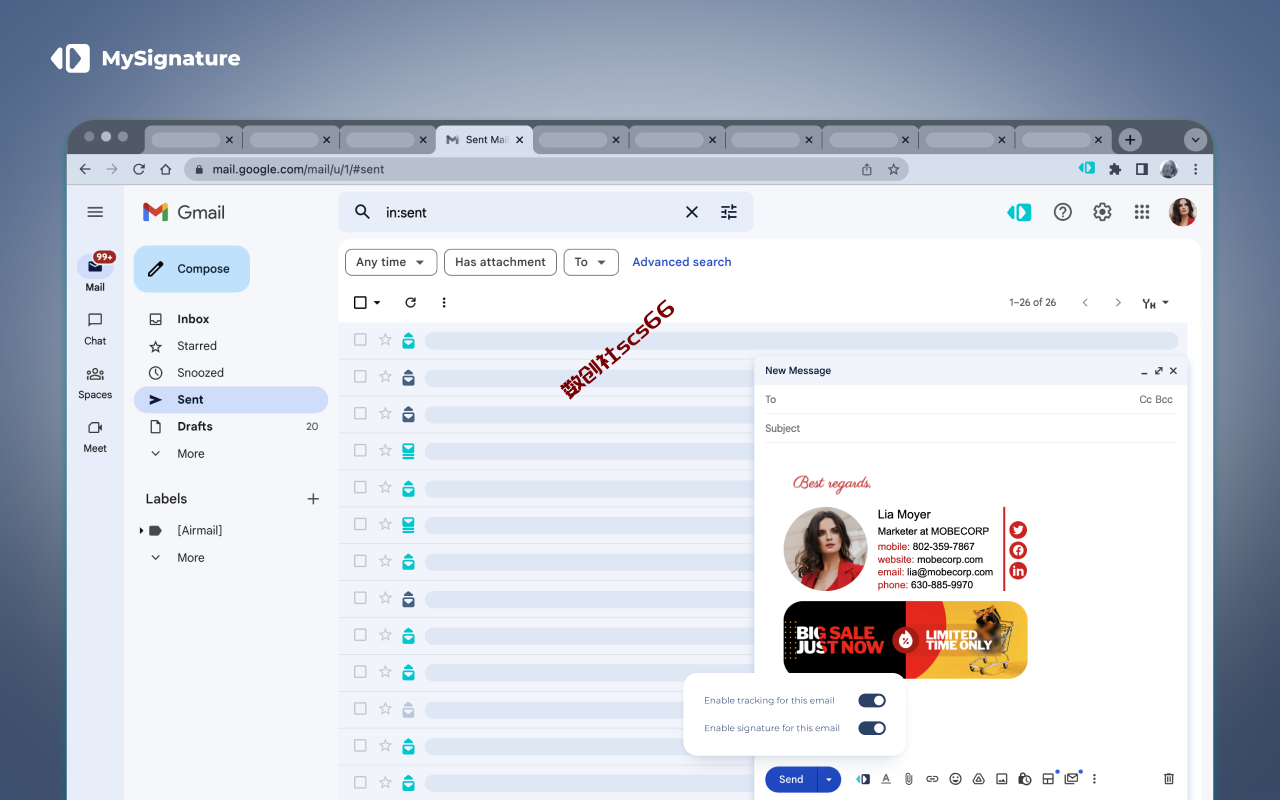Insert photo in the message

[1002, 779]
